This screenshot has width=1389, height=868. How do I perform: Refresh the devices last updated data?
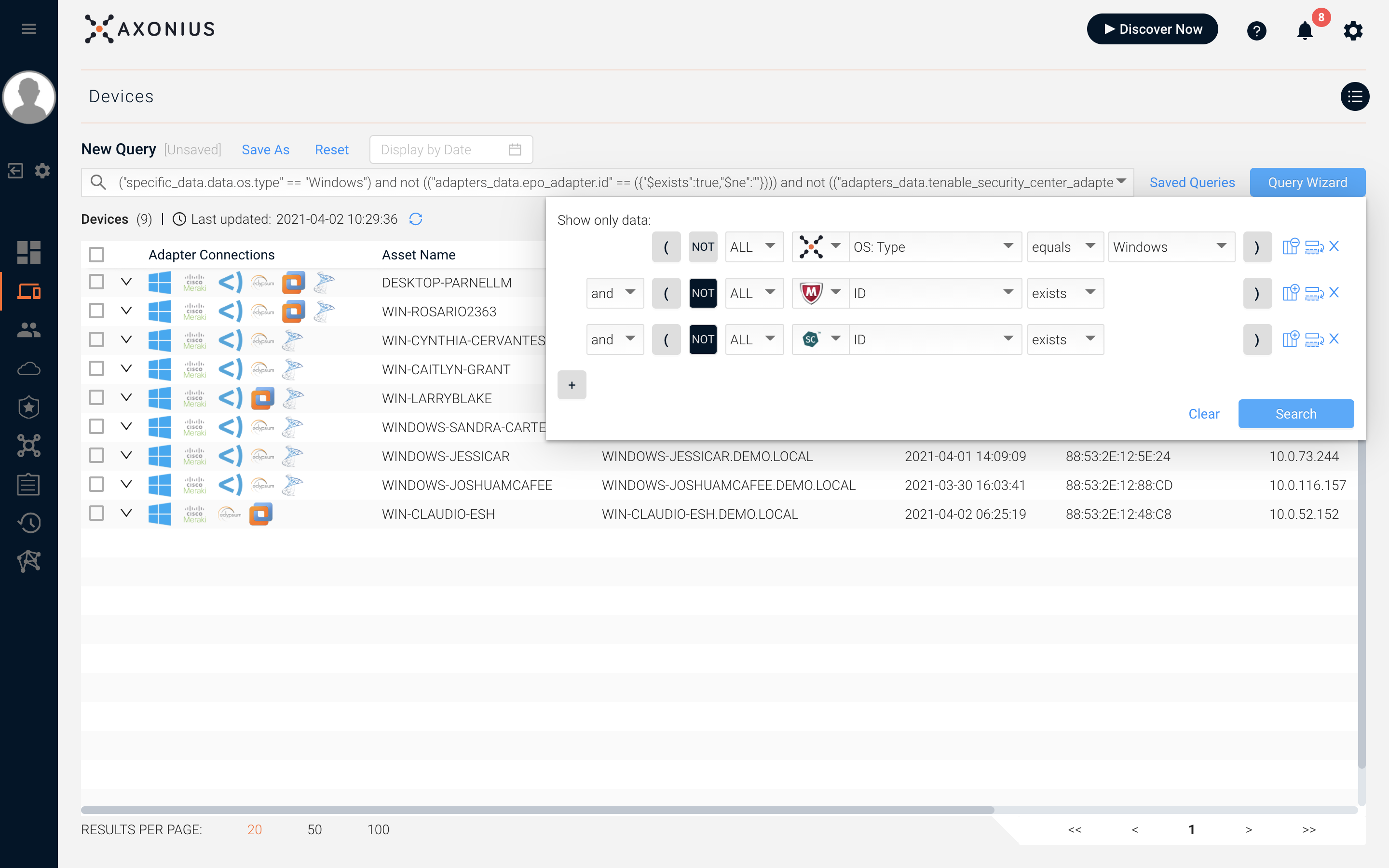[x=416, y=219]
